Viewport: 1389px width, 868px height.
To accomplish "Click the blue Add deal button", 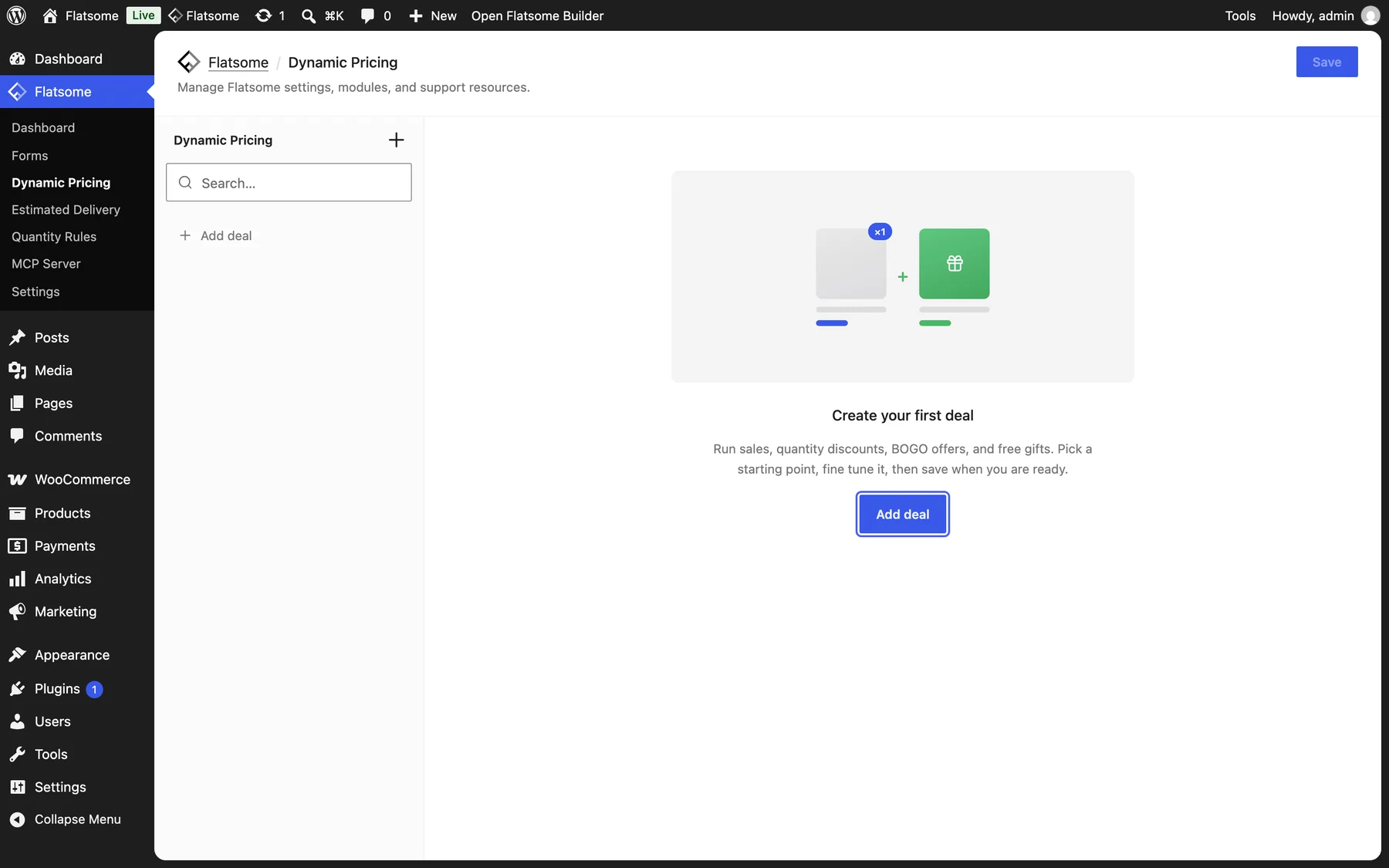I will 903,514.
